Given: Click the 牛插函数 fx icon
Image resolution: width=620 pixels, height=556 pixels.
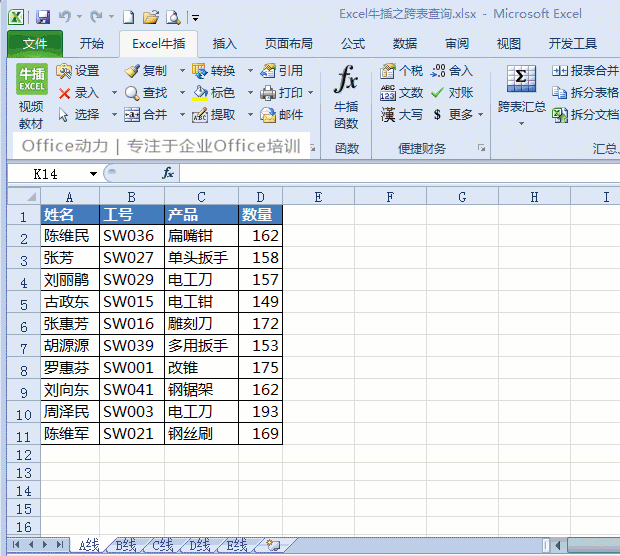Looking at the screenshot, I should 346,79.
